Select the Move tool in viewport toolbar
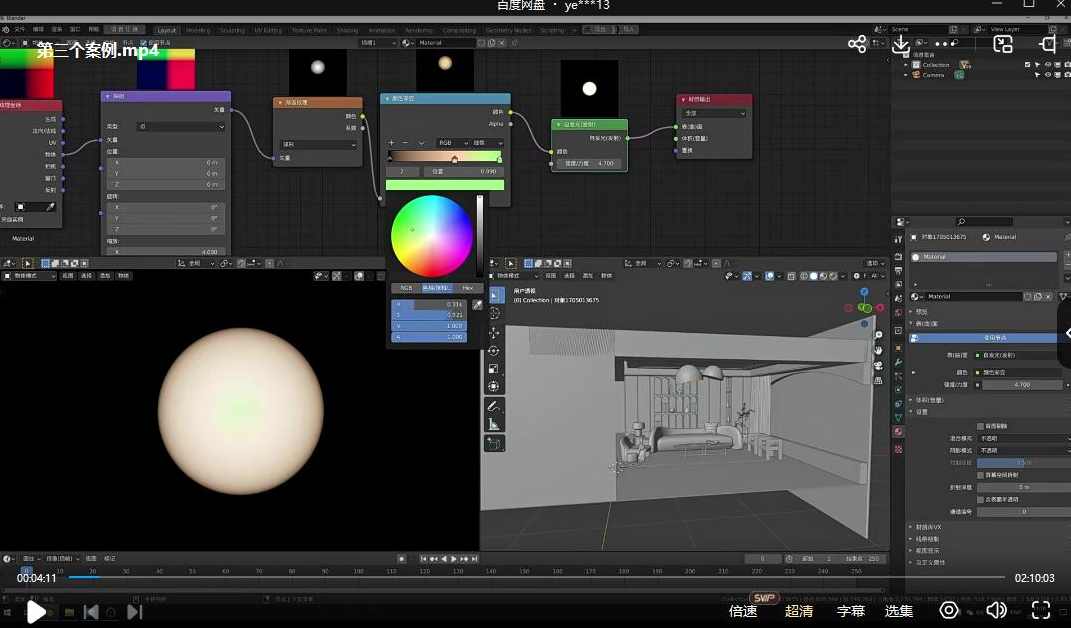Screen dimensions: 1071x628 tap(494, 333)
